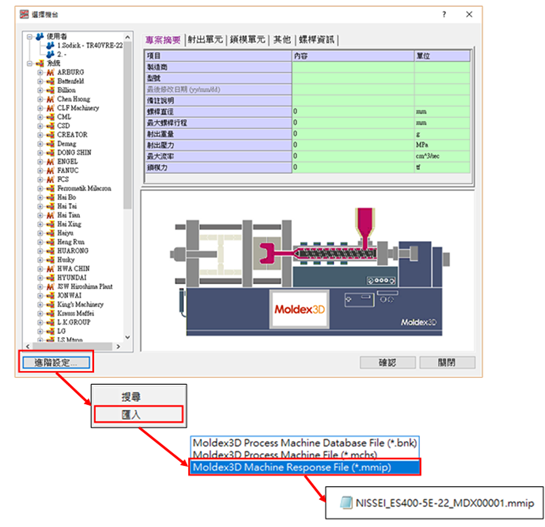Viewport: 545px width, 527px height.
Task: Open the 螺桿資訊 tab
Action: point(317,40)
